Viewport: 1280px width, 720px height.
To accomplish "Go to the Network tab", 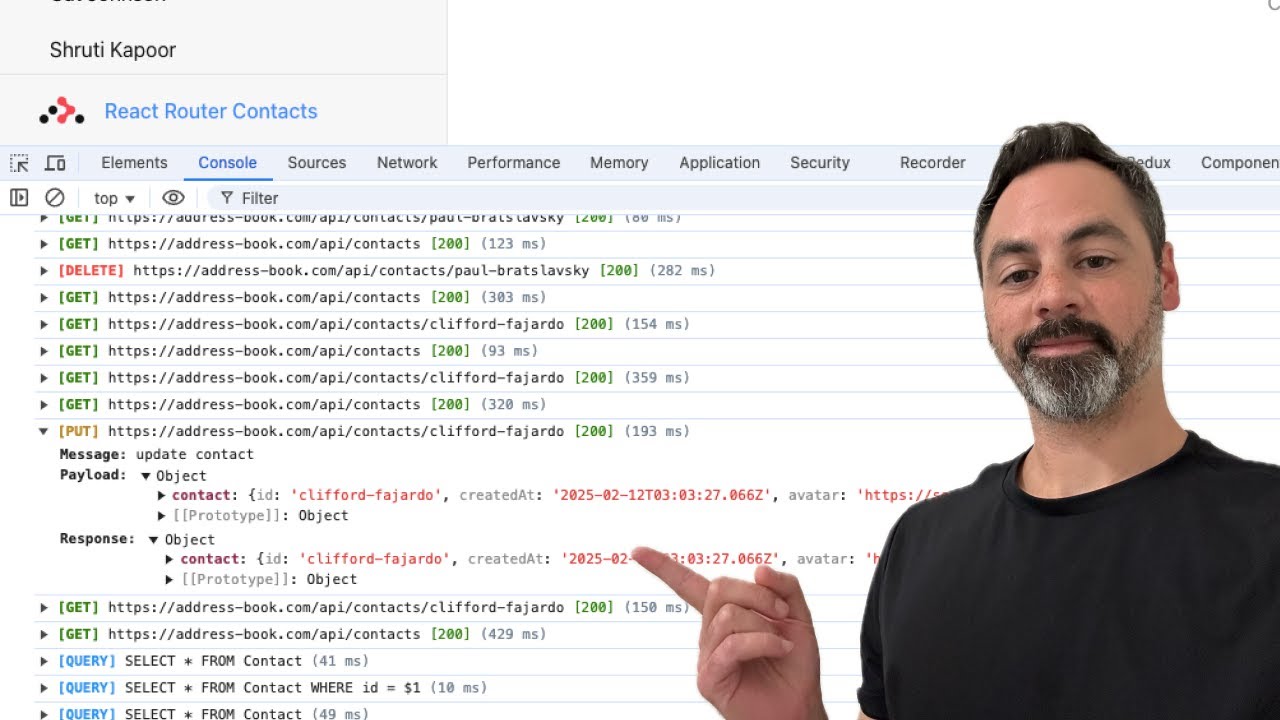I will 407,163.
